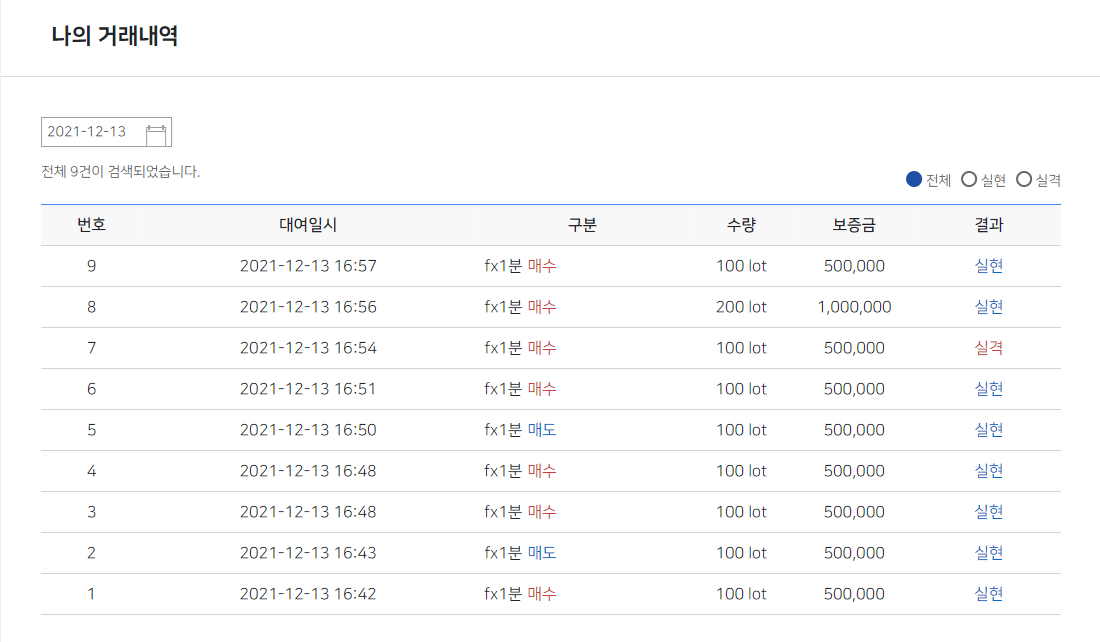Select the 전체 radio button
Image resolution: width=1100 pixels, height=642 pixels.
pyautogui.click(x=913, y=180)
